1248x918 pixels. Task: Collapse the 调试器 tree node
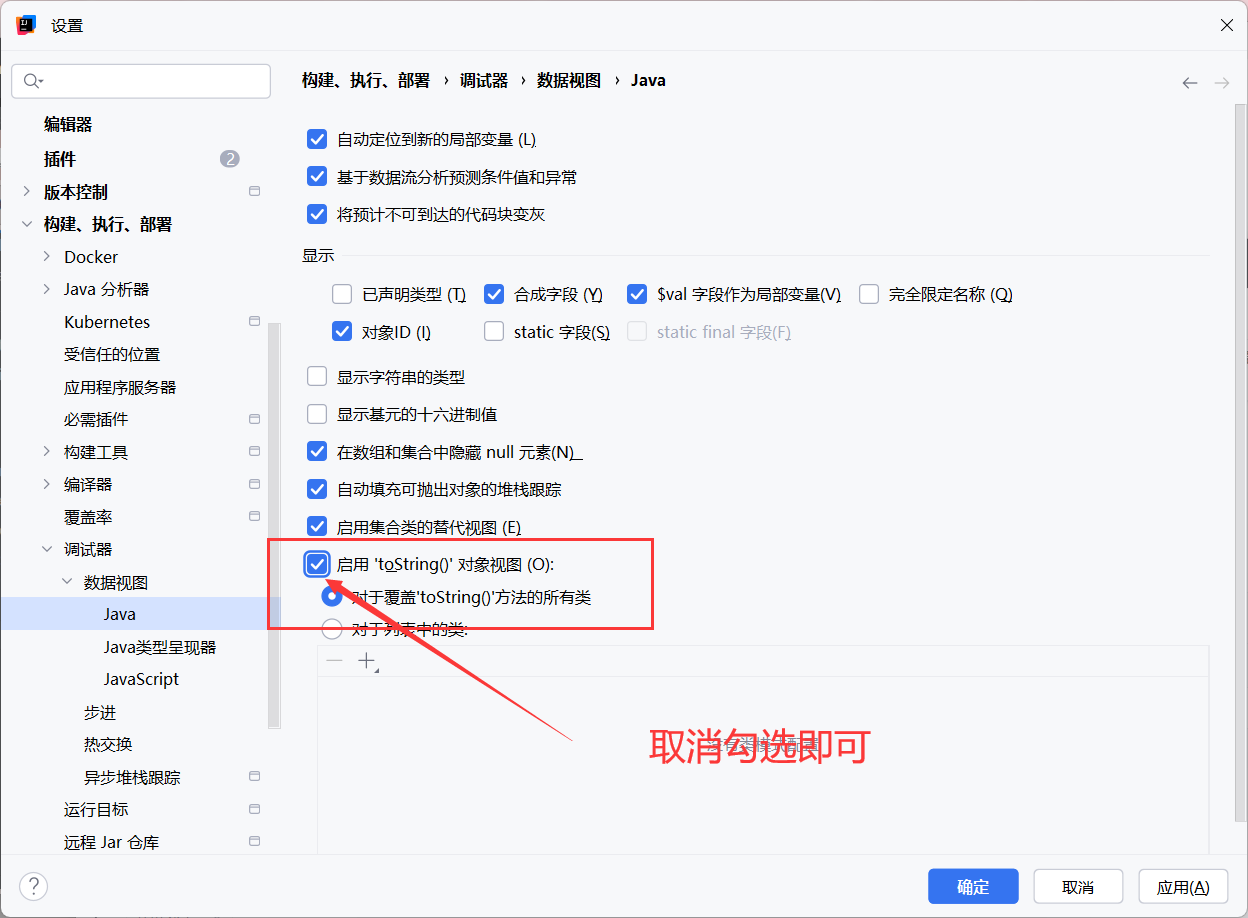pyautogui.click(x=47, y=549)
